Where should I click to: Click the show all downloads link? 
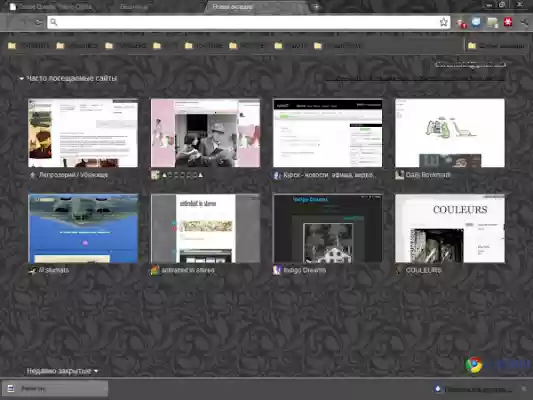coord(478,389)
